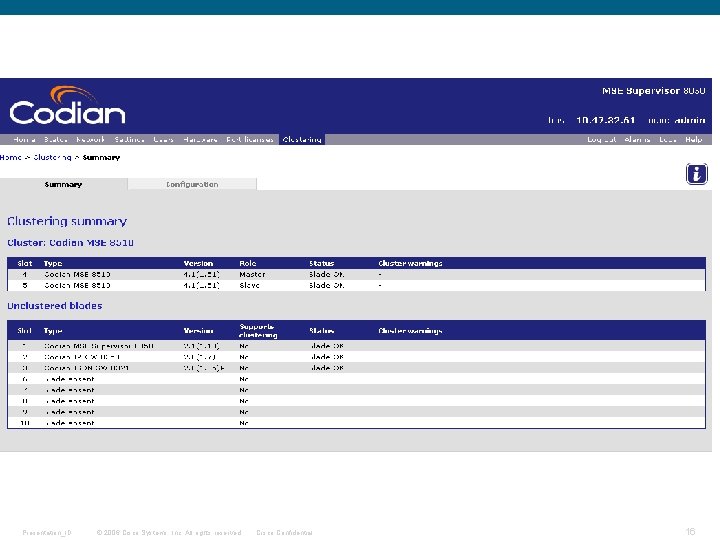Click the Log out link

point(602,140)
